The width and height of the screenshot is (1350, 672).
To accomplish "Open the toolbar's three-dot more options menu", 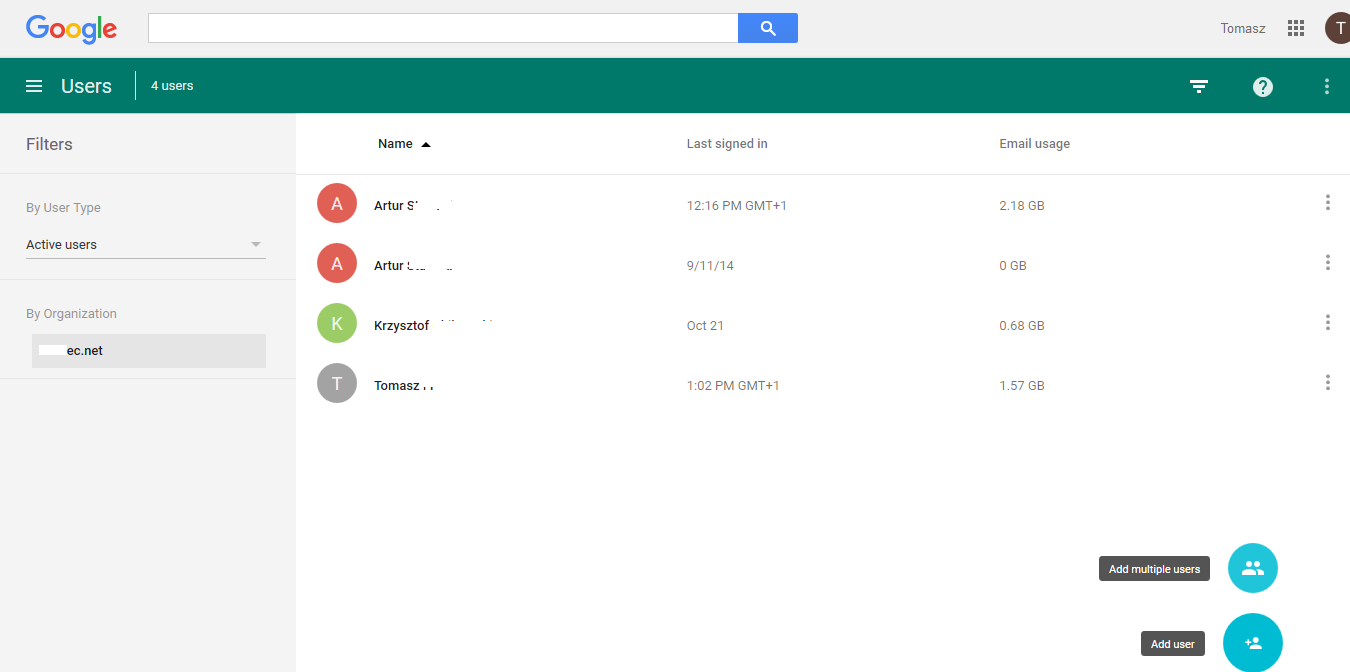I will coord(1327,87).
